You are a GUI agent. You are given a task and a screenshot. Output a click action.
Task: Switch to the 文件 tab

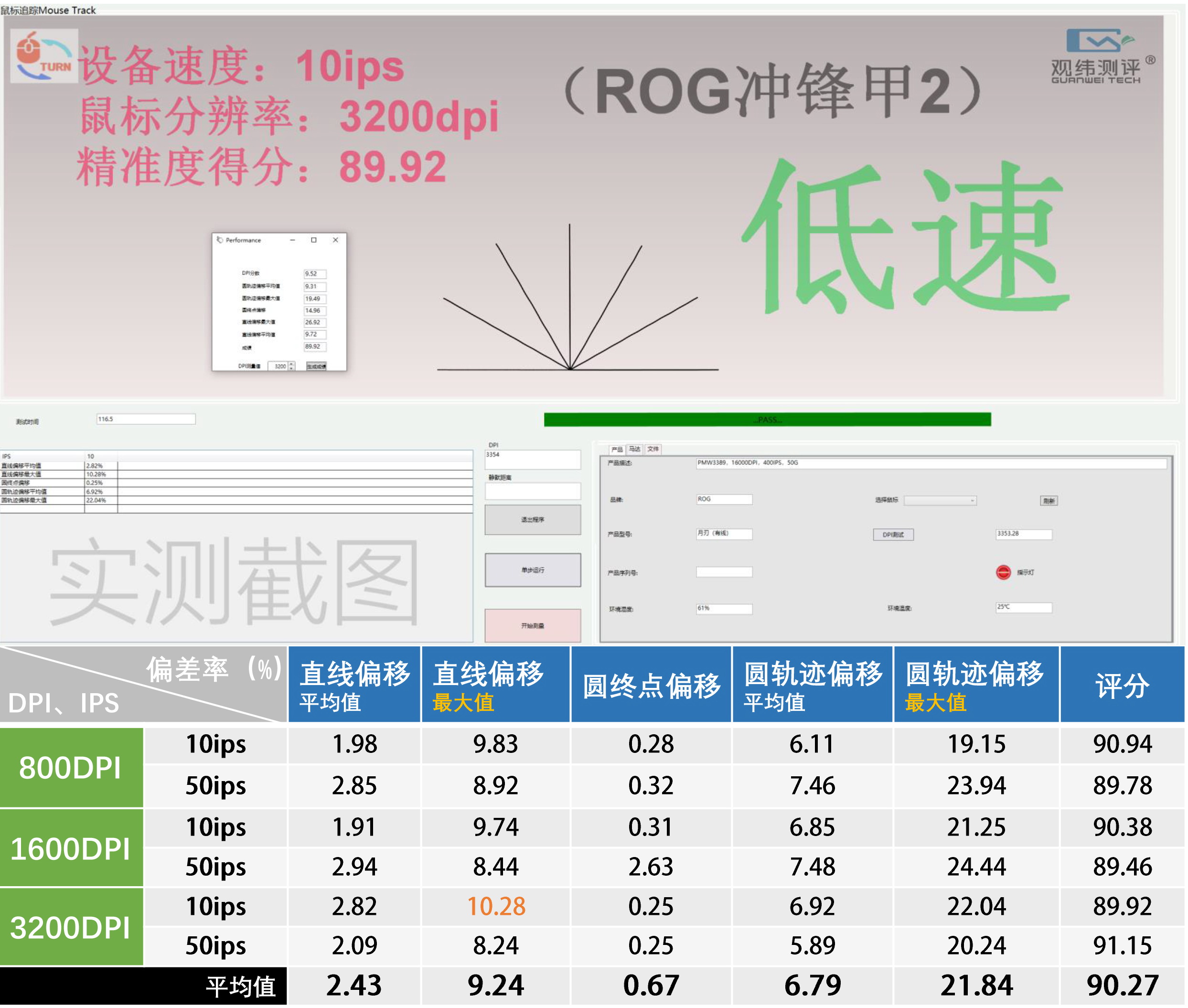click(x=653, y=449)
